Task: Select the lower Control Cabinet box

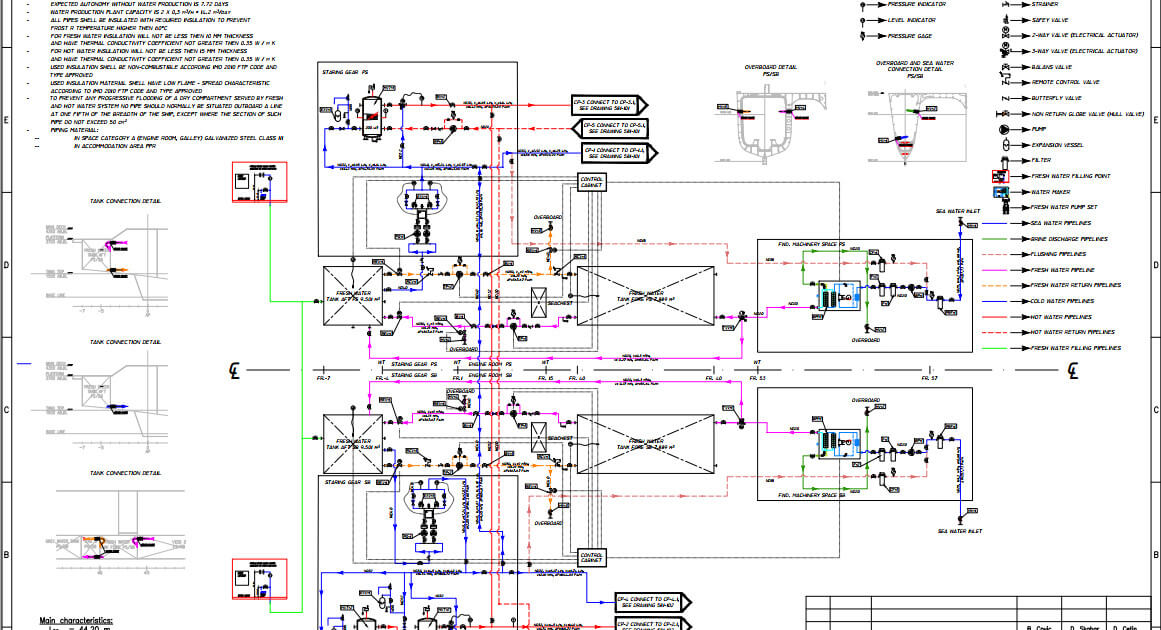Action: pos(592,554)
